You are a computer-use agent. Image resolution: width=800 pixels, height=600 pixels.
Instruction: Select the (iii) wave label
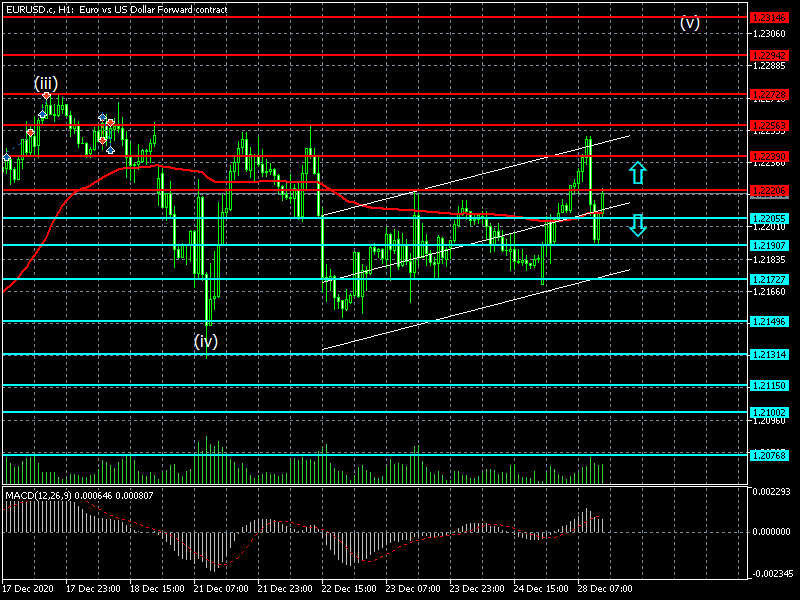coord(46,83)
